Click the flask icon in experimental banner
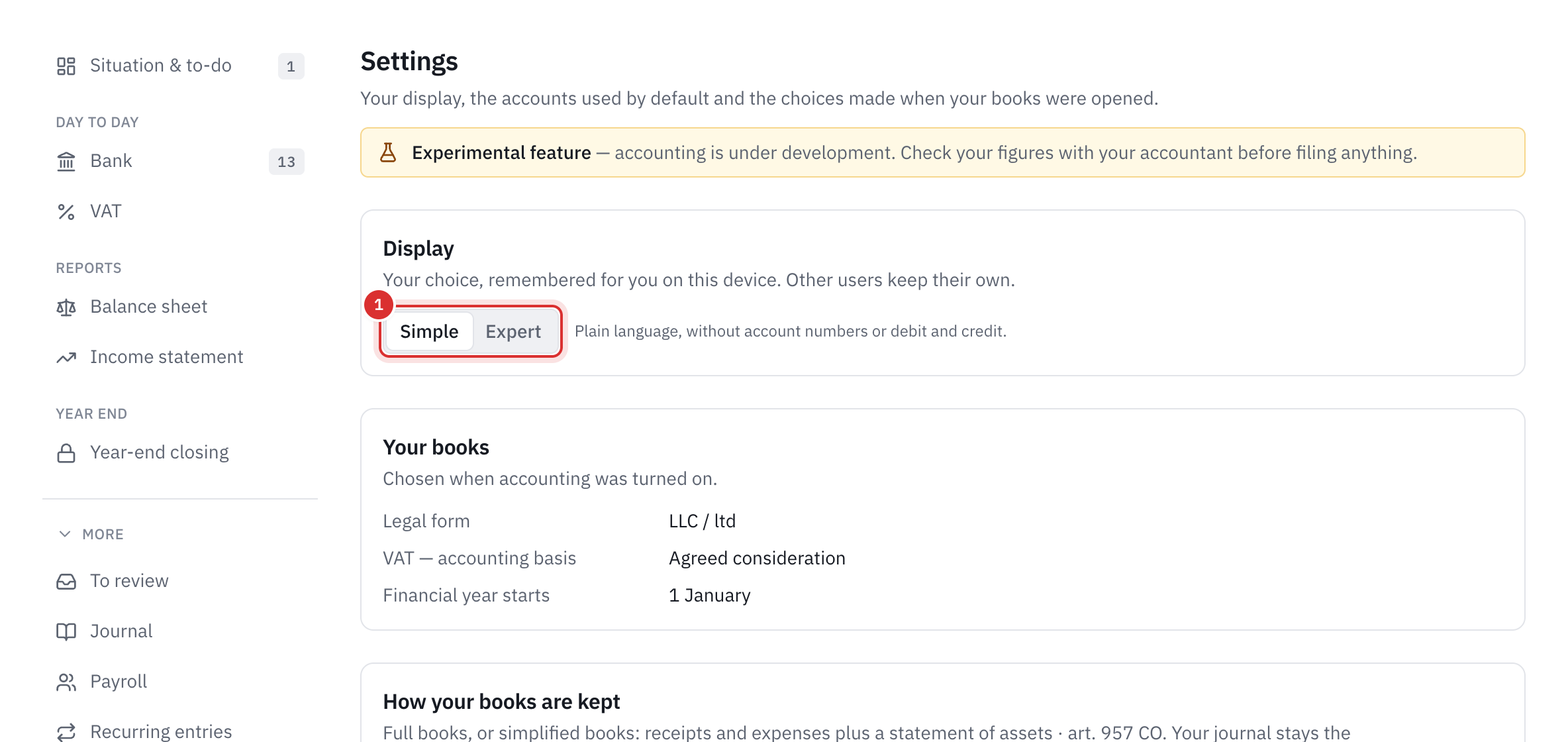This screenshot has width=1568, height=742. point(388,152)
